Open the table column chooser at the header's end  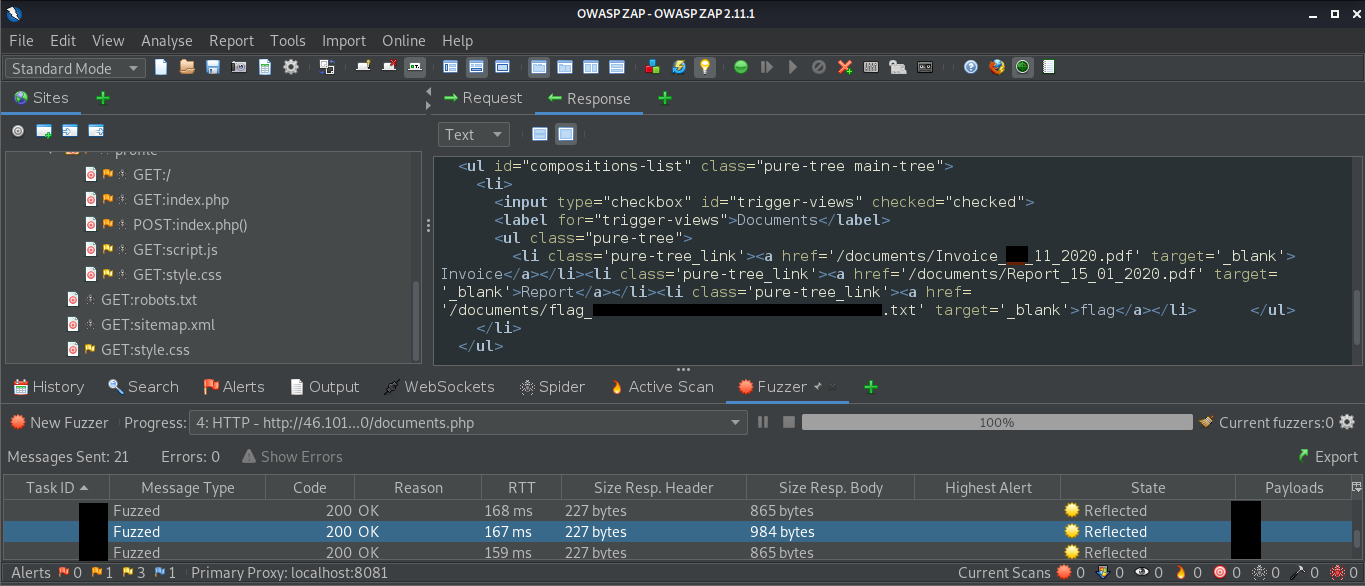tap(1357, 487)
